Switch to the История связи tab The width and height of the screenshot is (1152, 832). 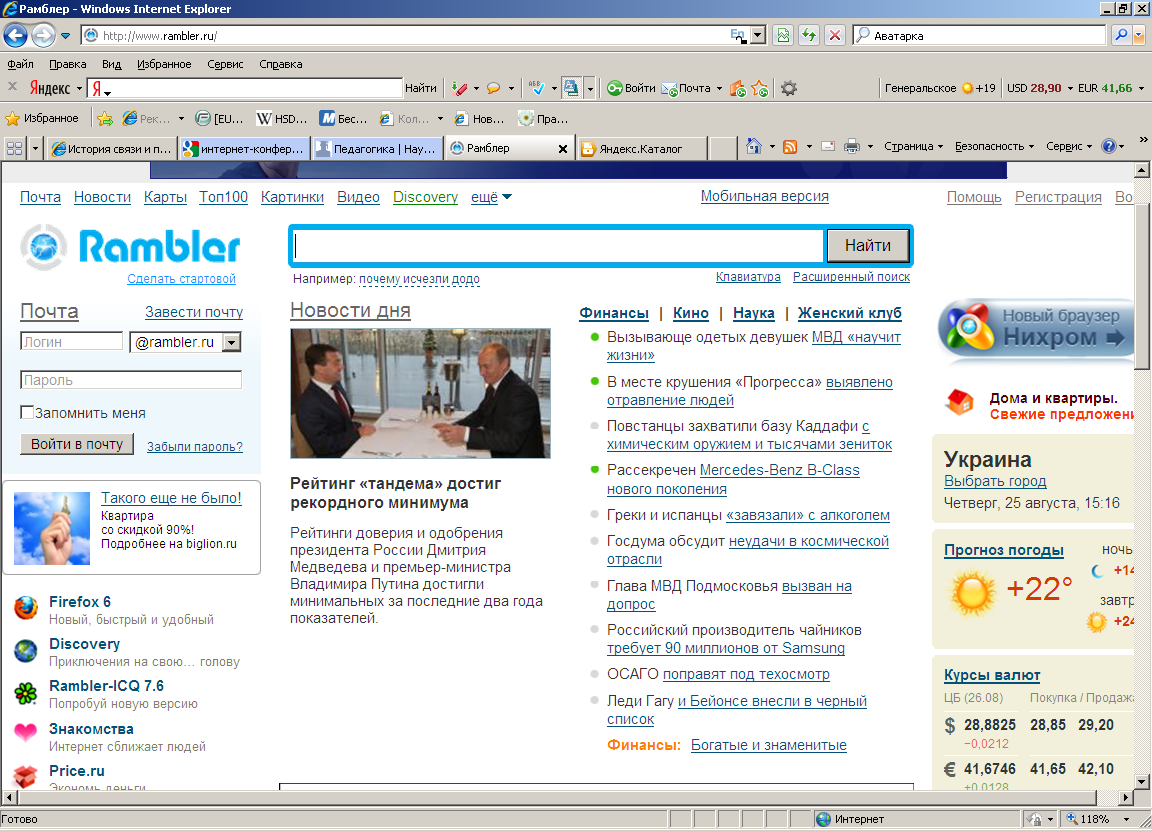click(111, 148)
